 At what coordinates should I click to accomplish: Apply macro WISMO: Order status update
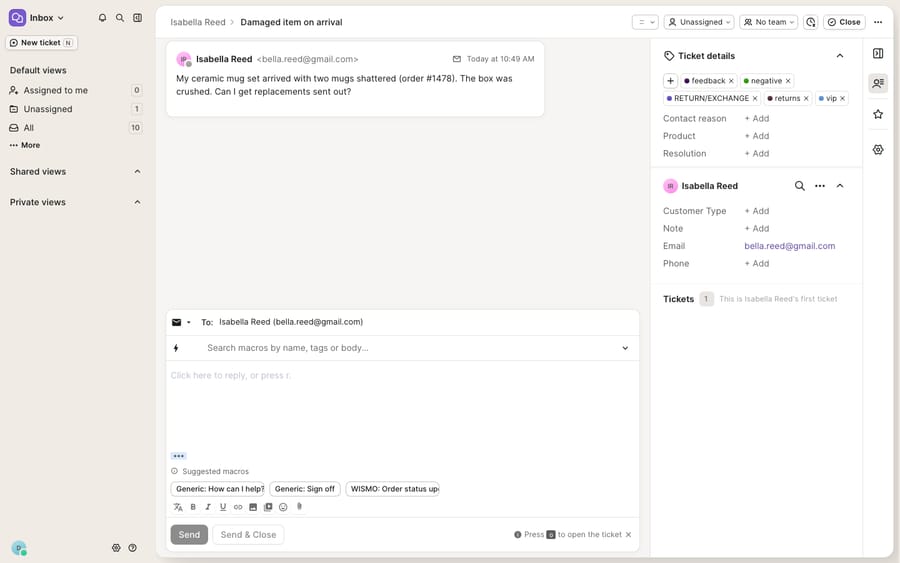click(x=393, y=489)
